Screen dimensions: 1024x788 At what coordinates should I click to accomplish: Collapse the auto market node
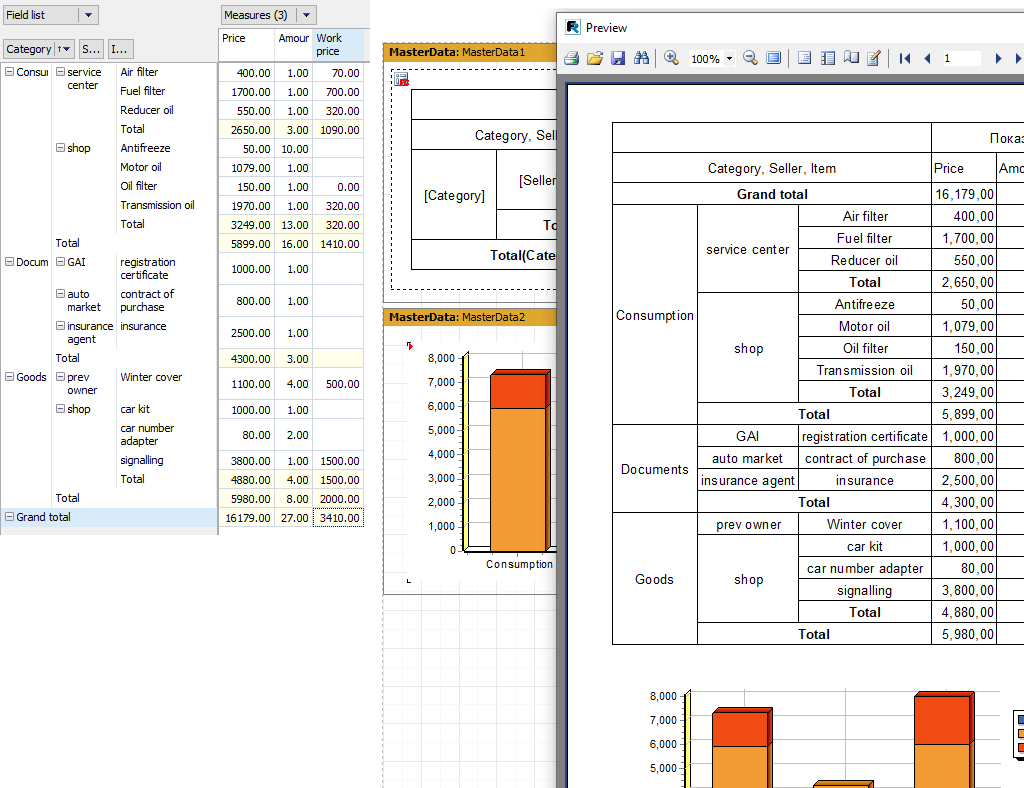(x=60, y=294)
